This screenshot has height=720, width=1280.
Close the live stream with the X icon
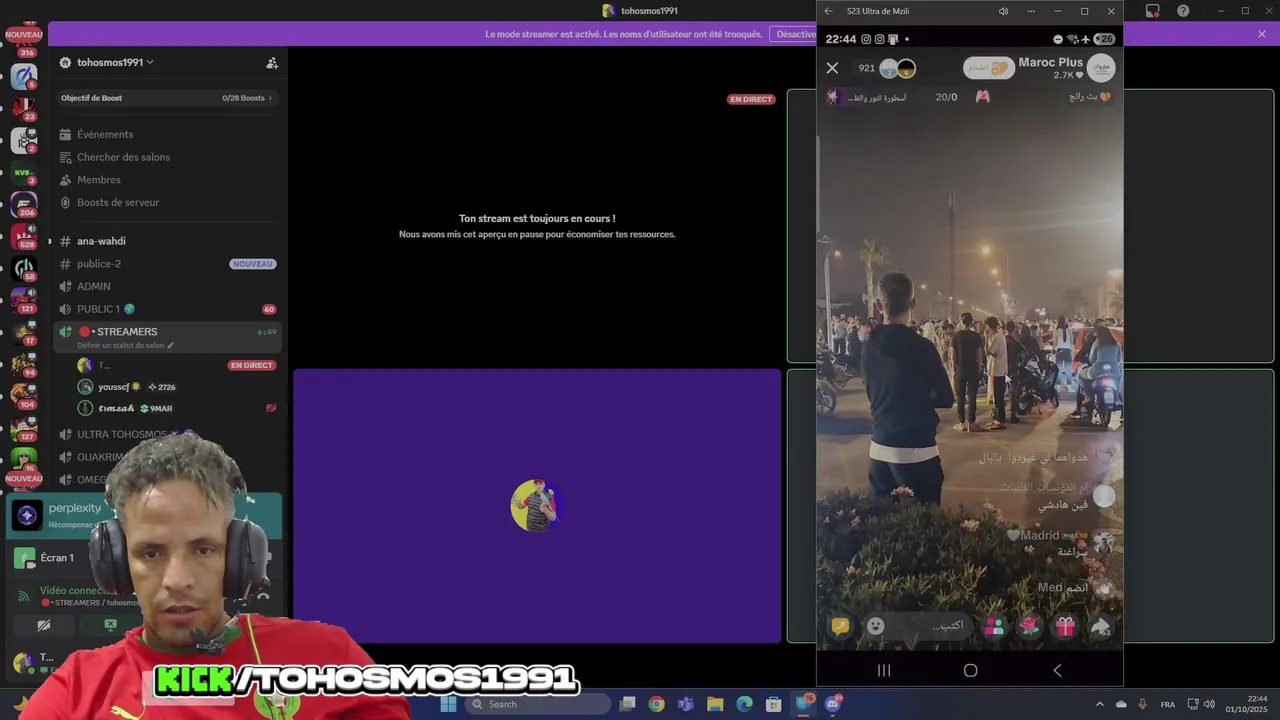pyautogui.click(x=832, y=68)
